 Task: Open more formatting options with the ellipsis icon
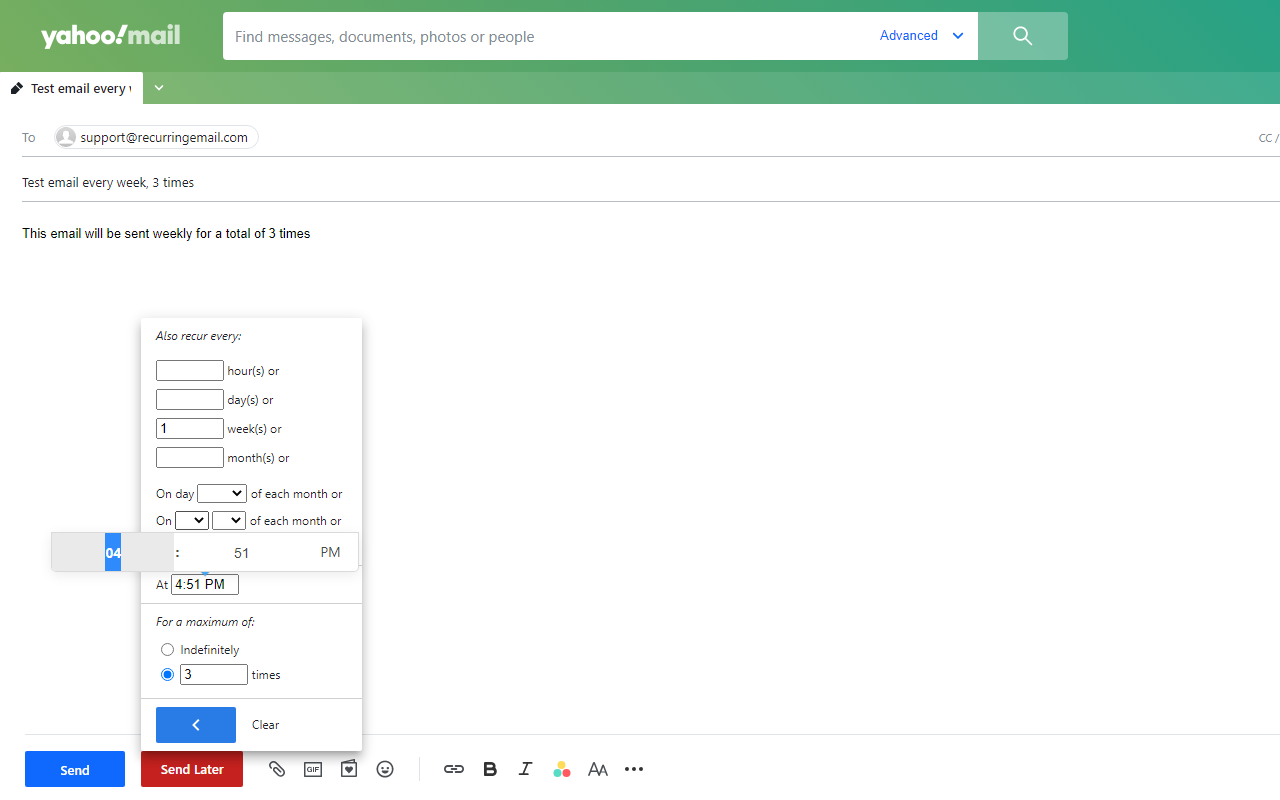[x=633, y=769]
